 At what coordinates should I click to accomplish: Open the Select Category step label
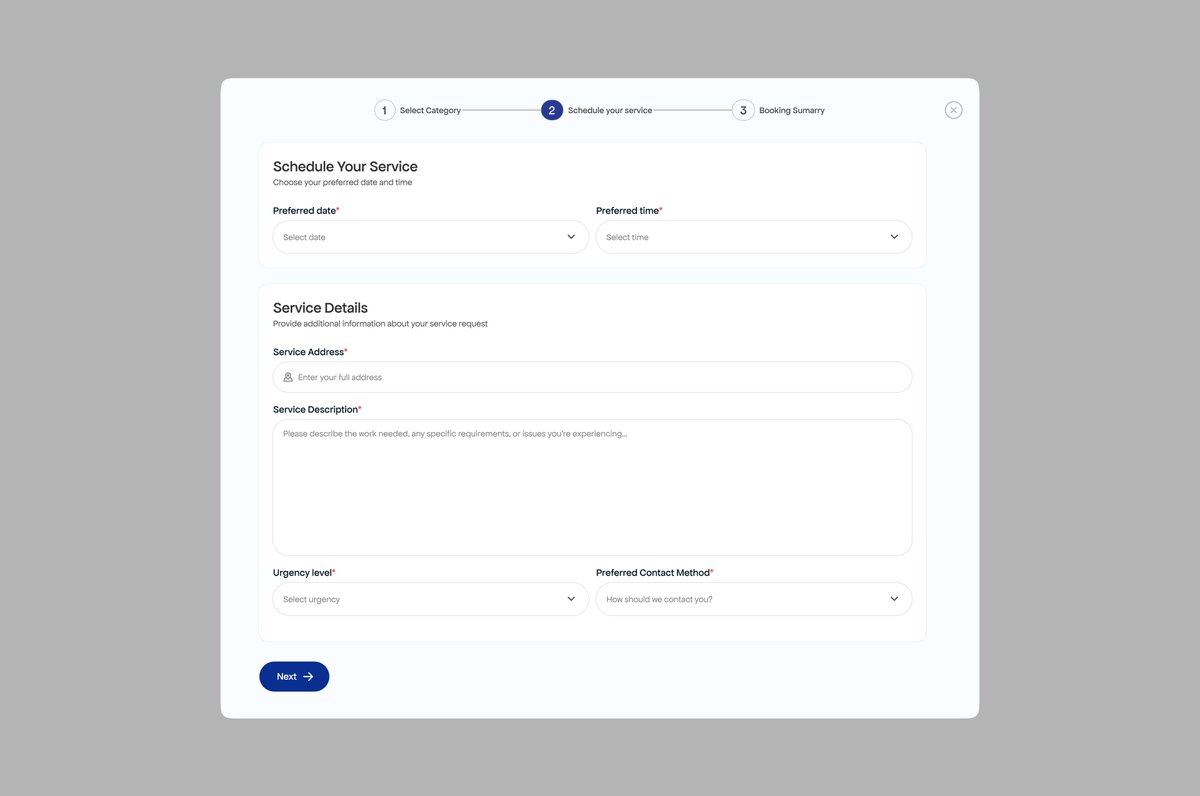tap(430, 111)
